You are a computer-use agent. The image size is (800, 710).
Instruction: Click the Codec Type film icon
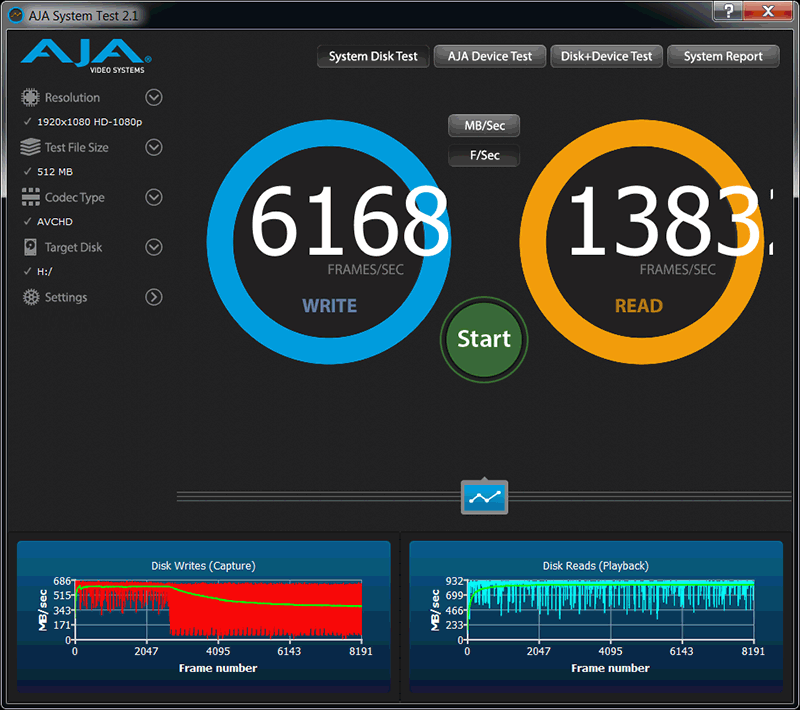coord(31,197)
